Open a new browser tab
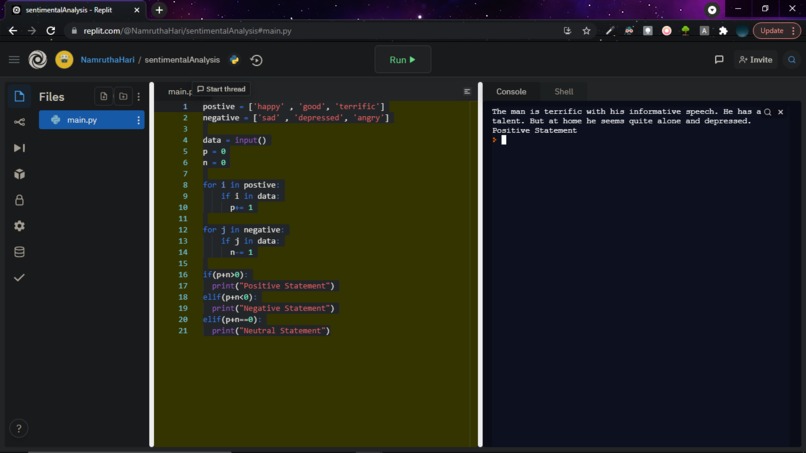Viewport: 806px width, 453px height. click(159, 10)
